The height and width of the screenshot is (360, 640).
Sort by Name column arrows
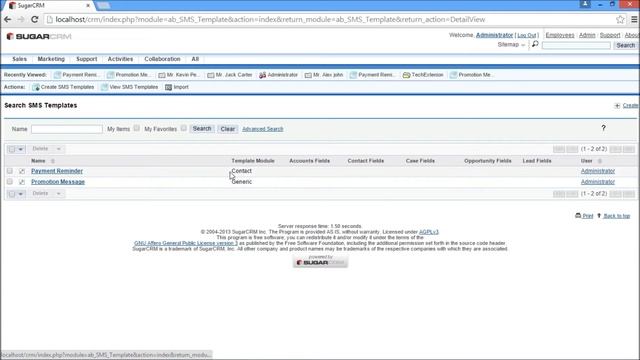pyautogui.click(x=53, y=161)
